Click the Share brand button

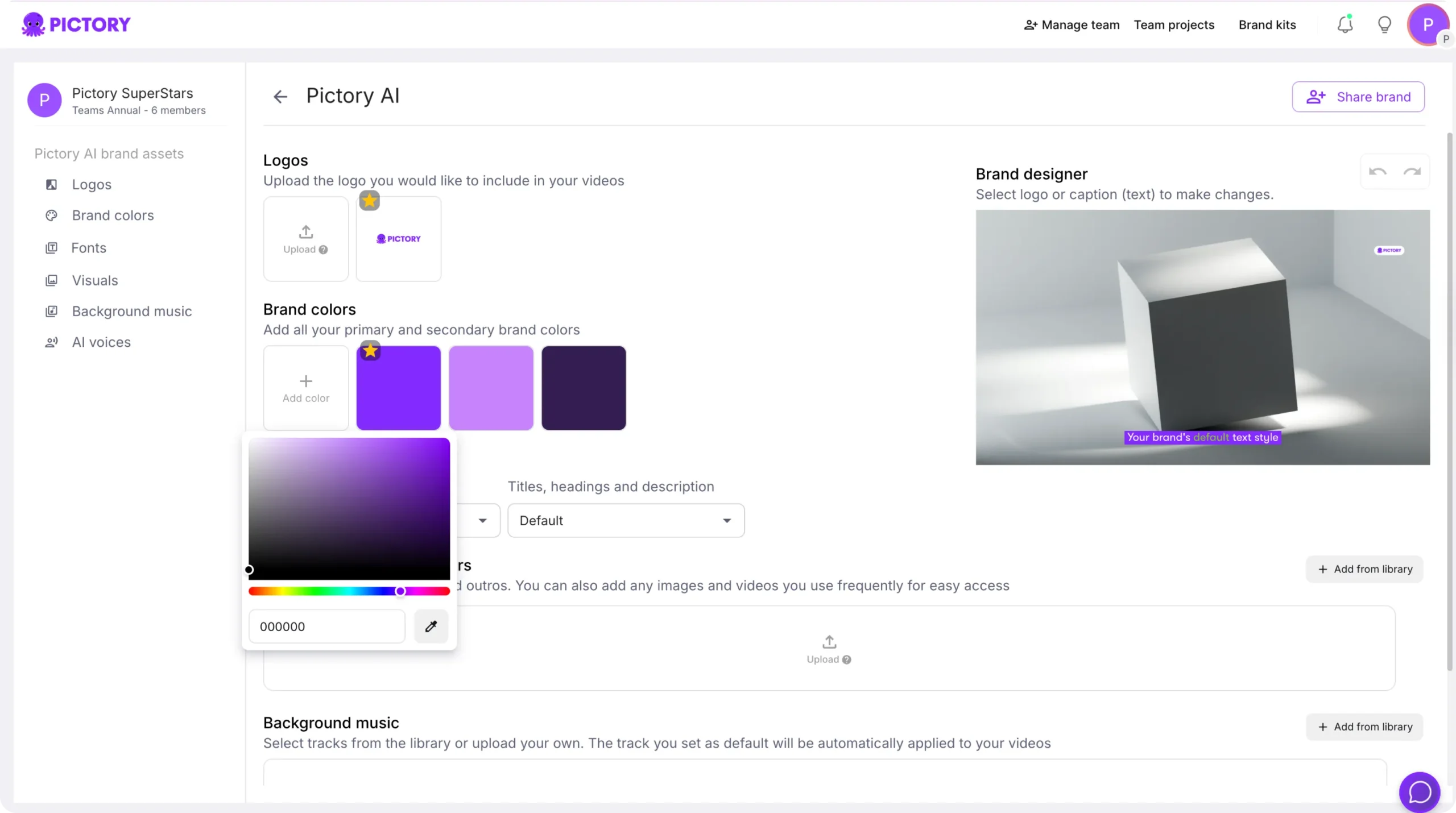tap(1358, 97)
